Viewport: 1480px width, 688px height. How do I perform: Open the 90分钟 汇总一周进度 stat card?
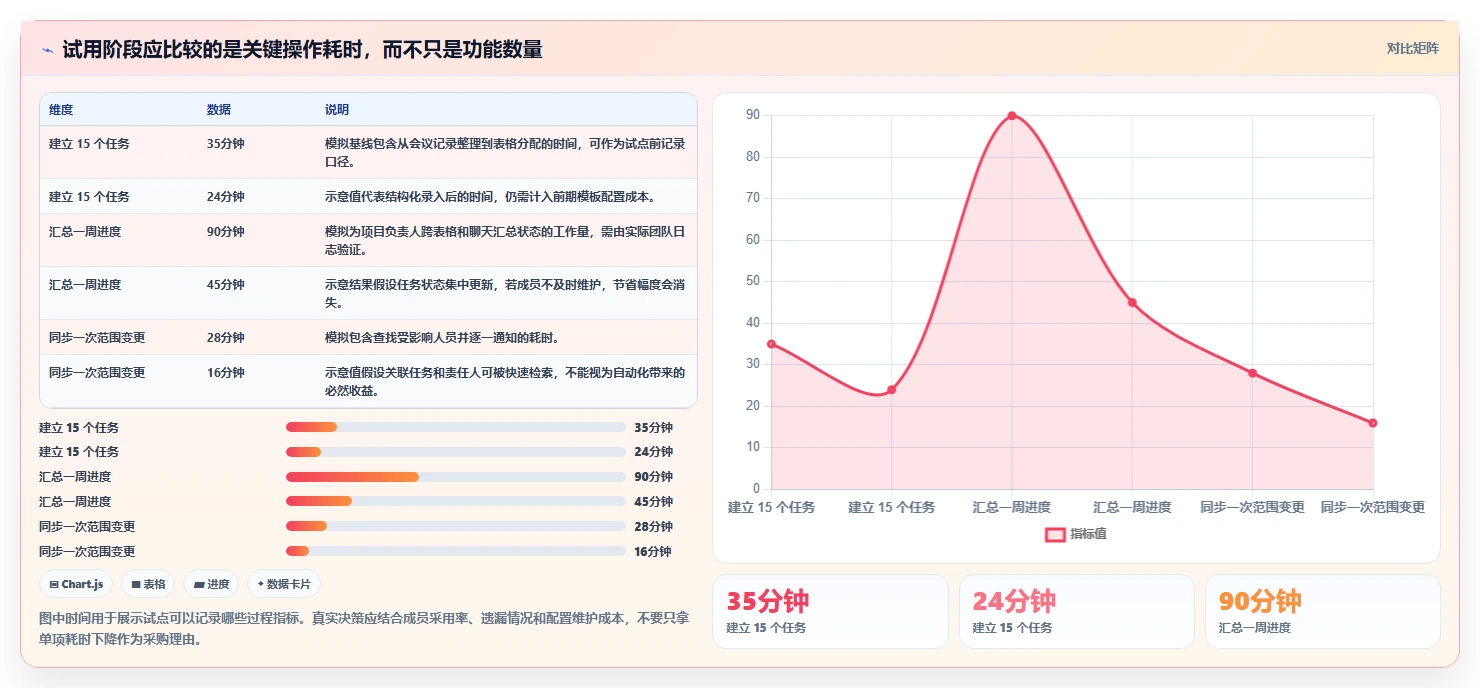(x=1322, y=612)
